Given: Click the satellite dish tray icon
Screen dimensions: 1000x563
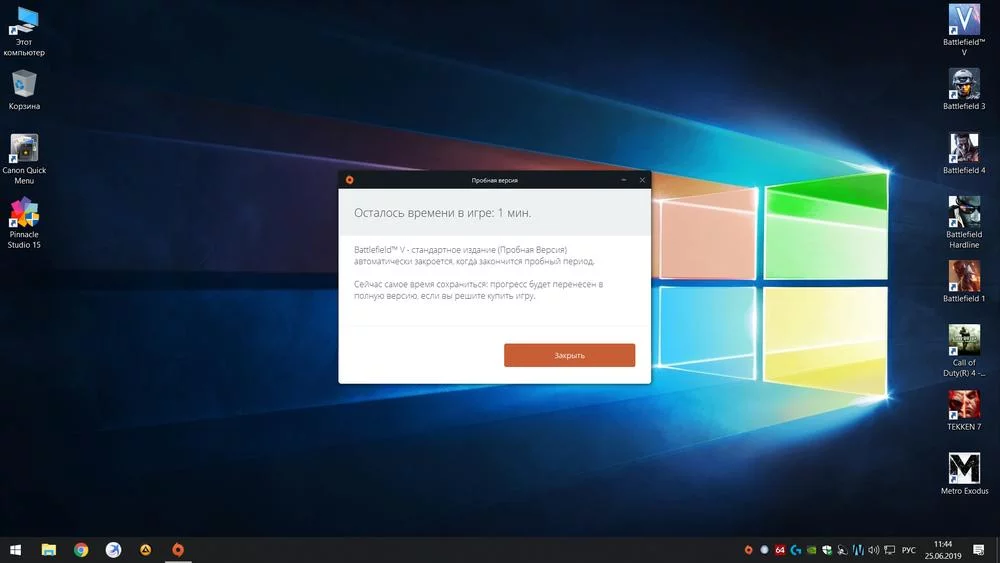Looking at the screenshot, I should point(842,550).
